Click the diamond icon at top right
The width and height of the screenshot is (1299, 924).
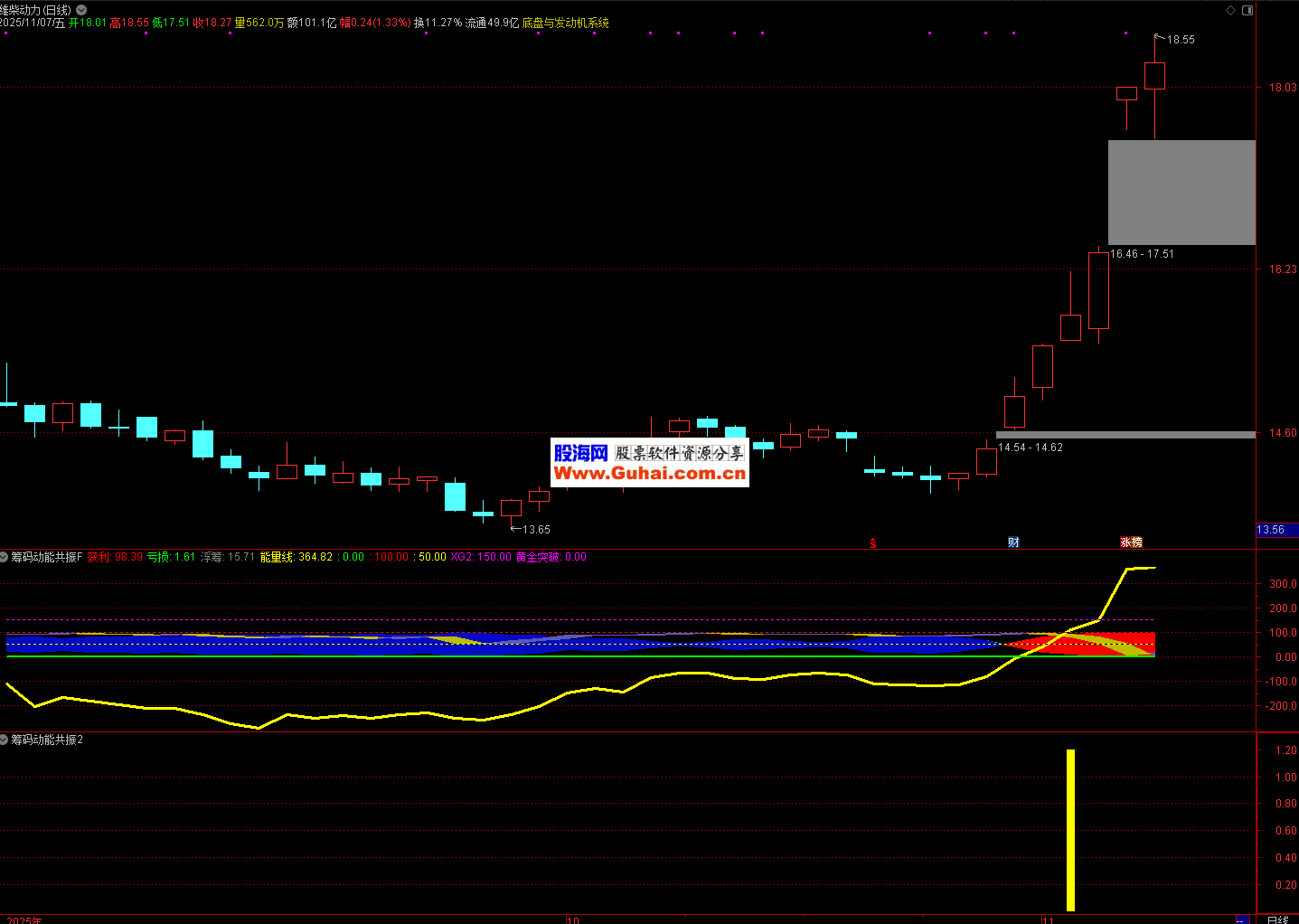1230,10
